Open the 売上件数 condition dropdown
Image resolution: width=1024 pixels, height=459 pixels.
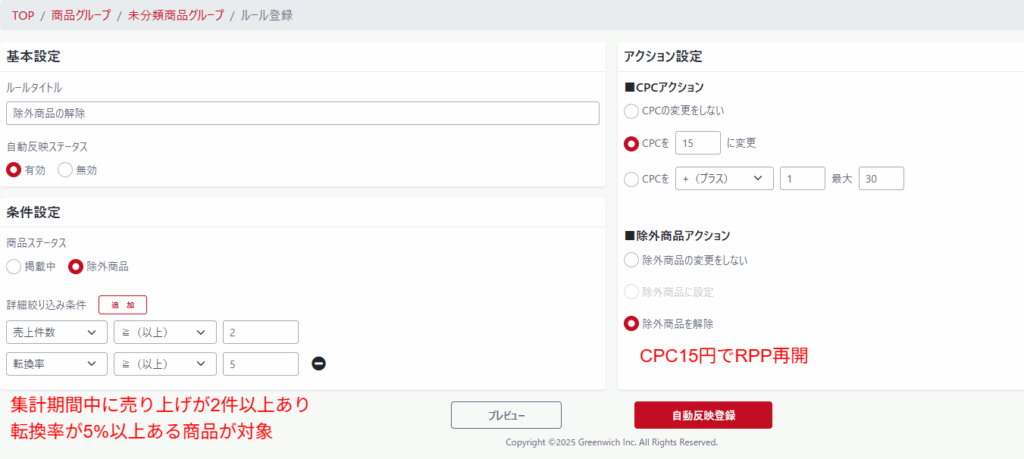(56, 332)
